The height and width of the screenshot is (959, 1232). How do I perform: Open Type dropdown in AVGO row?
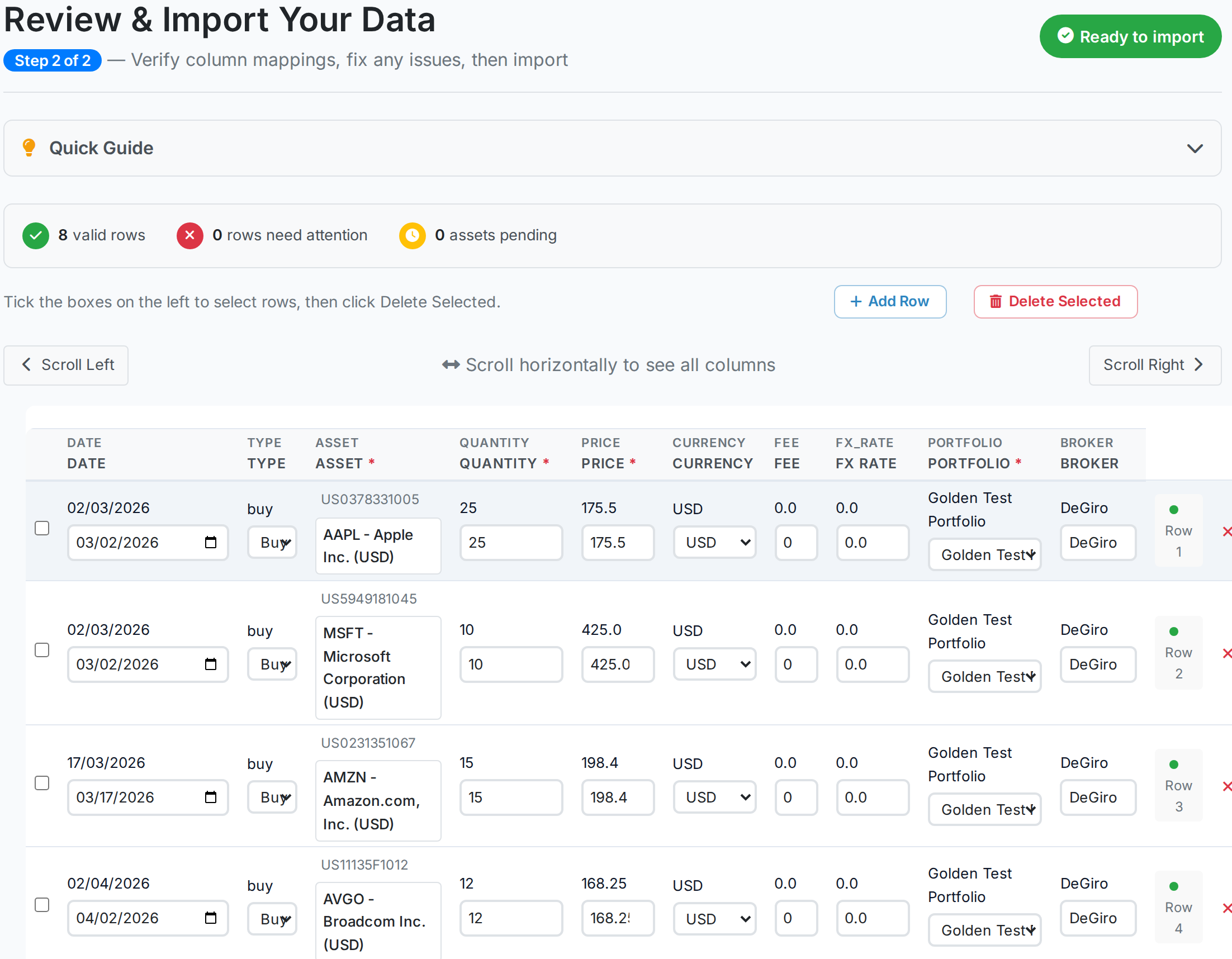point(272,919)
